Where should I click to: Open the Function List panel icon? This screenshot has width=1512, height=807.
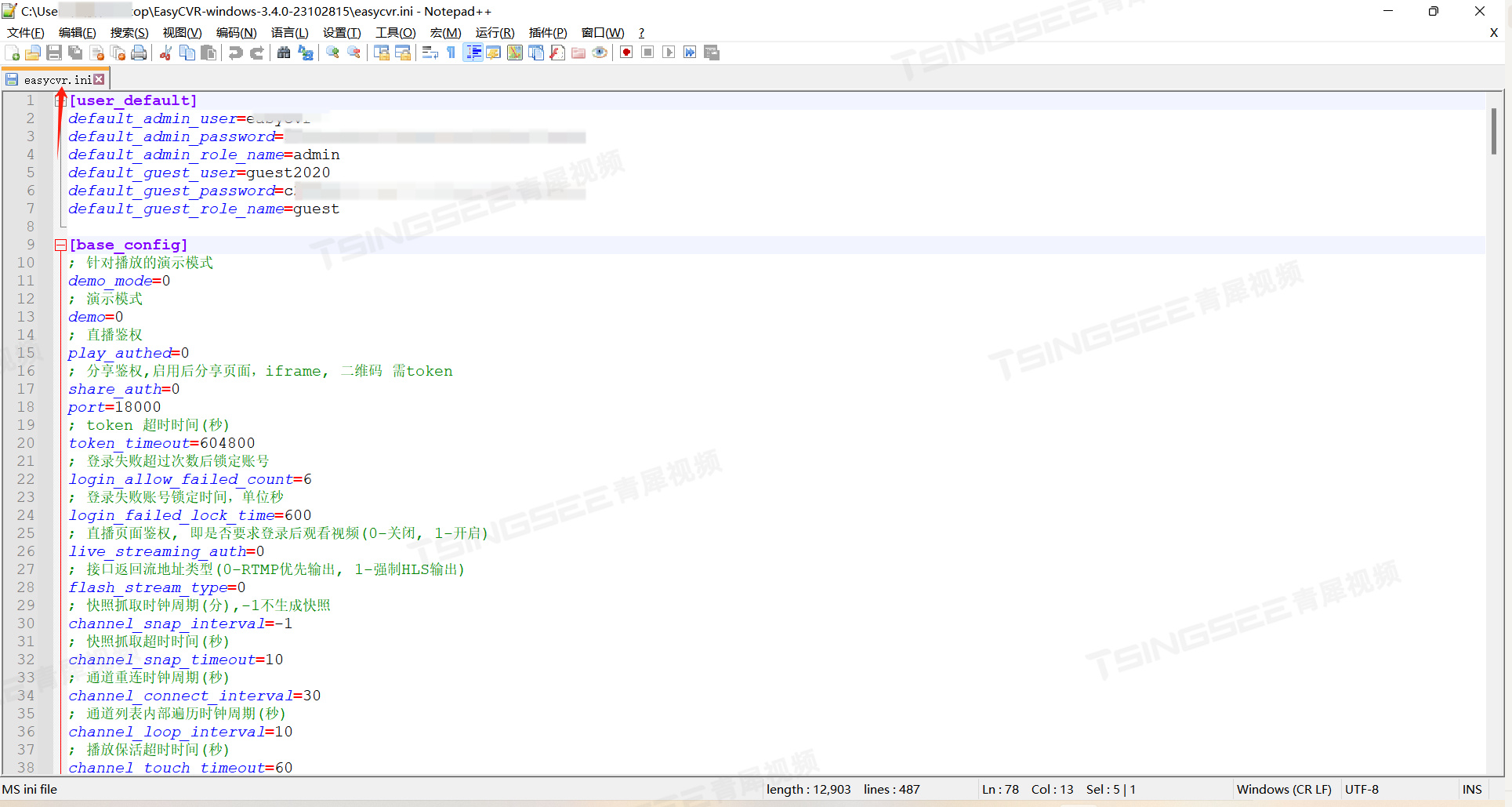pos(557,53)
